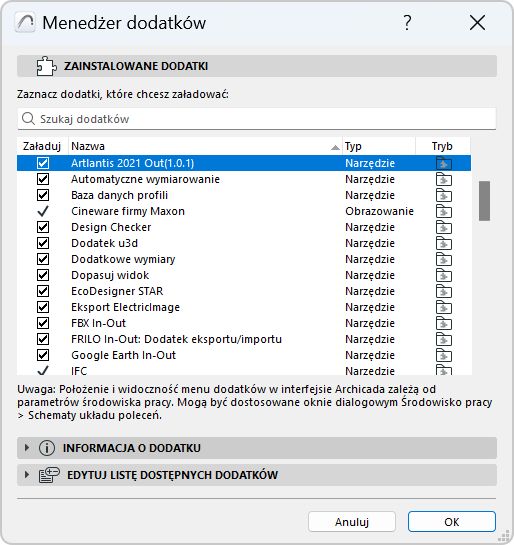
Task: Click the mode icon for Artlantis 2021 Out
Action: (444, 163)
